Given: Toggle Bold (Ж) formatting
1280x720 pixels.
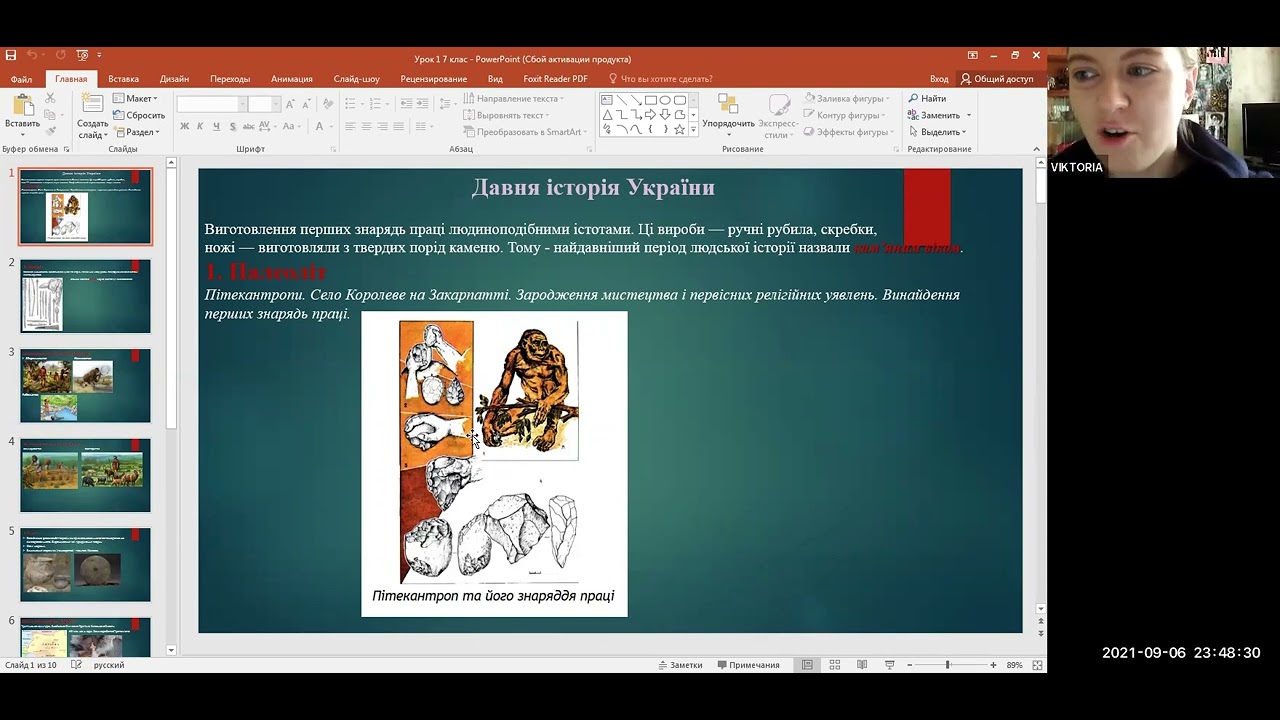Looking at the screenshot, I should point(184,126).
